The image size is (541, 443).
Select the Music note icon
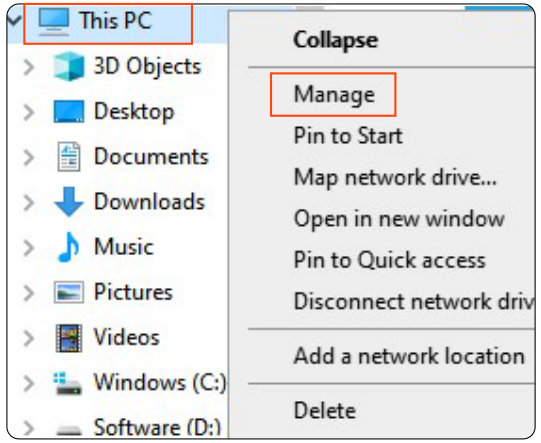click(69, 247)
